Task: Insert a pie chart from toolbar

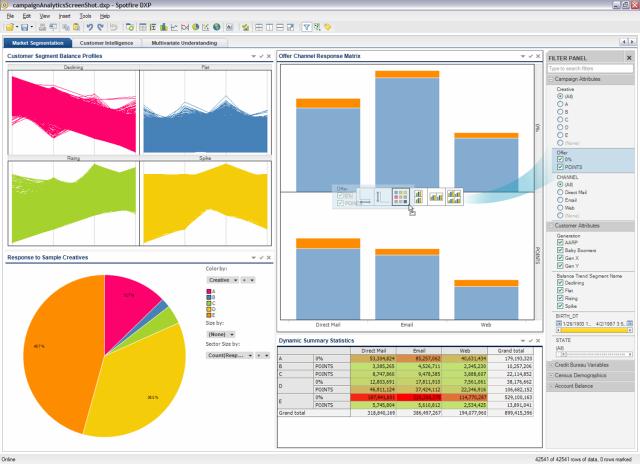Action: tap(196, 27)
